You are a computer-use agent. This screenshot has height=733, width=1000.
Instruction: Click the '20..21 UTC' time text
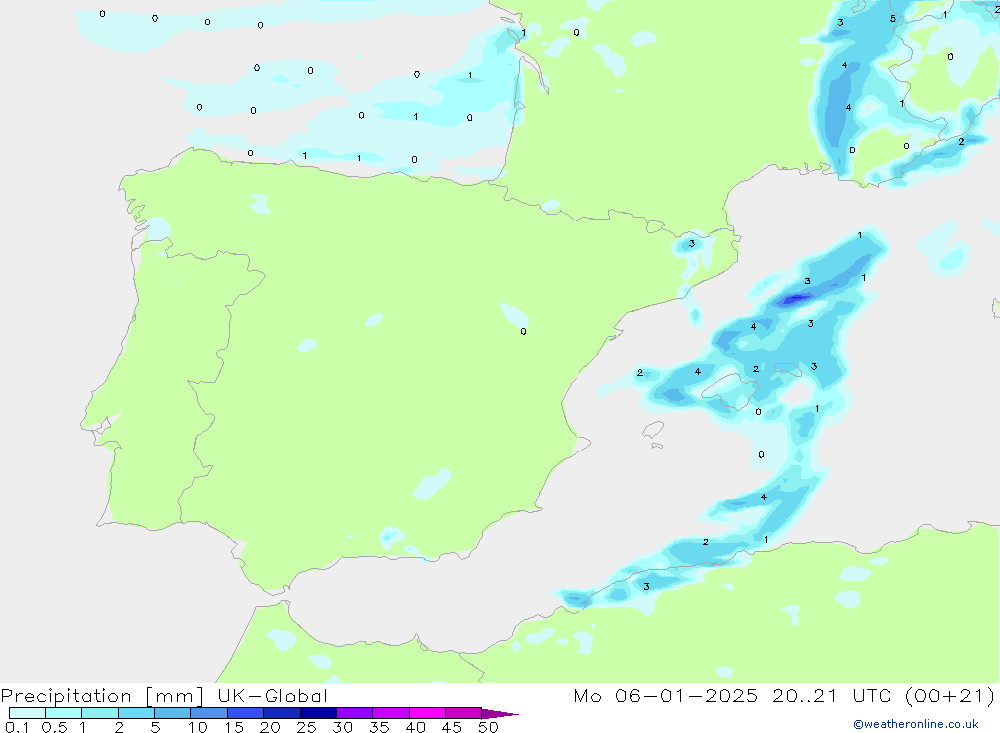tap(831, 695)
